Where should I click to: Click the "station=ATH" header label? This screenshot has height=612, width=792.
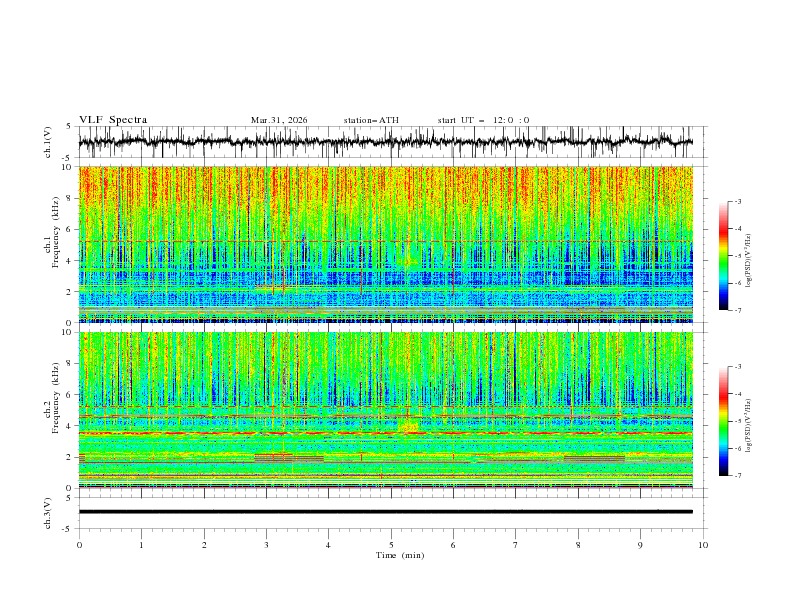pyautogui.click(x=371, y=120)
